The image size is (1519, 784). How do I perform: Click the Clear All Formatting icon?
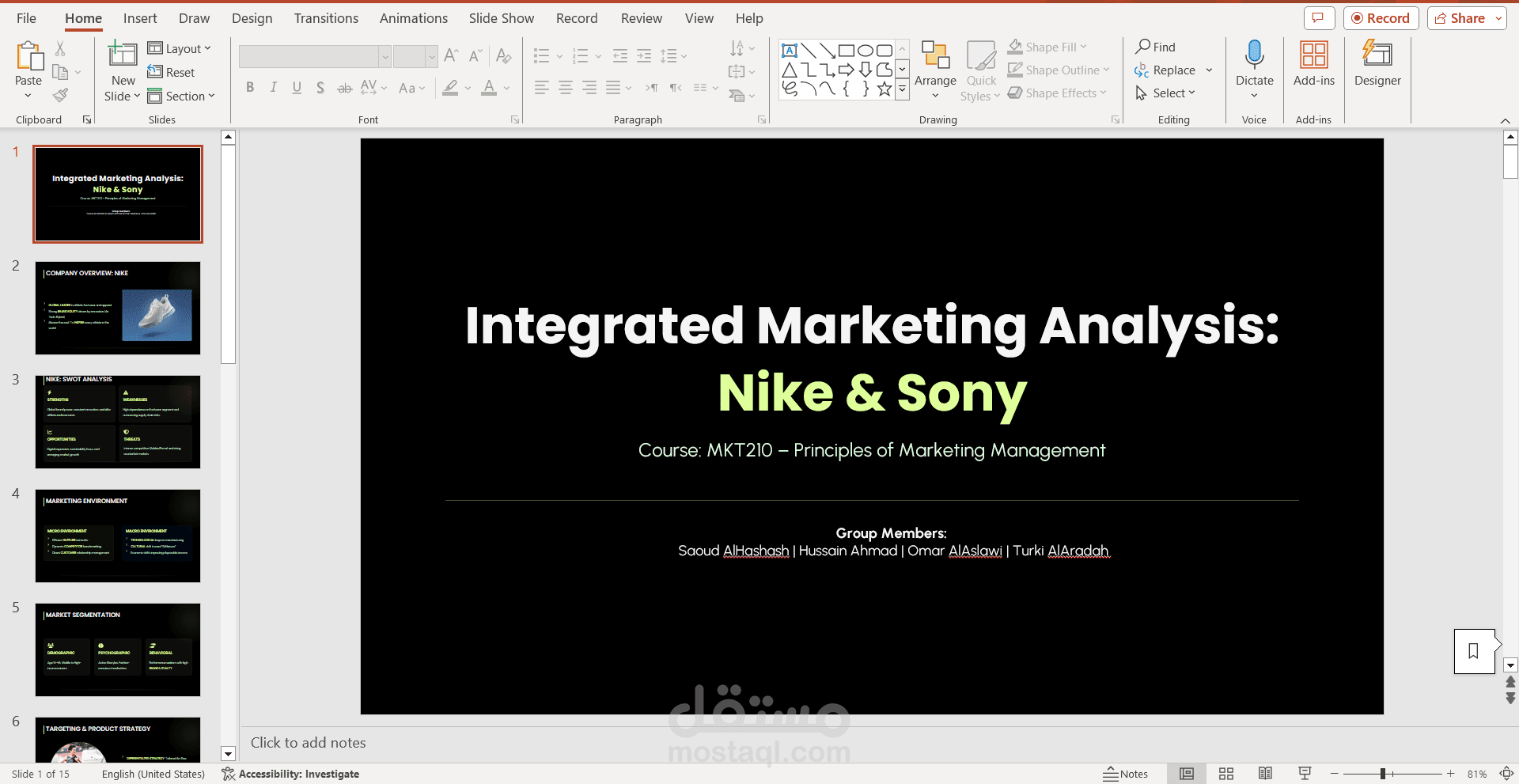coord(503,55)
